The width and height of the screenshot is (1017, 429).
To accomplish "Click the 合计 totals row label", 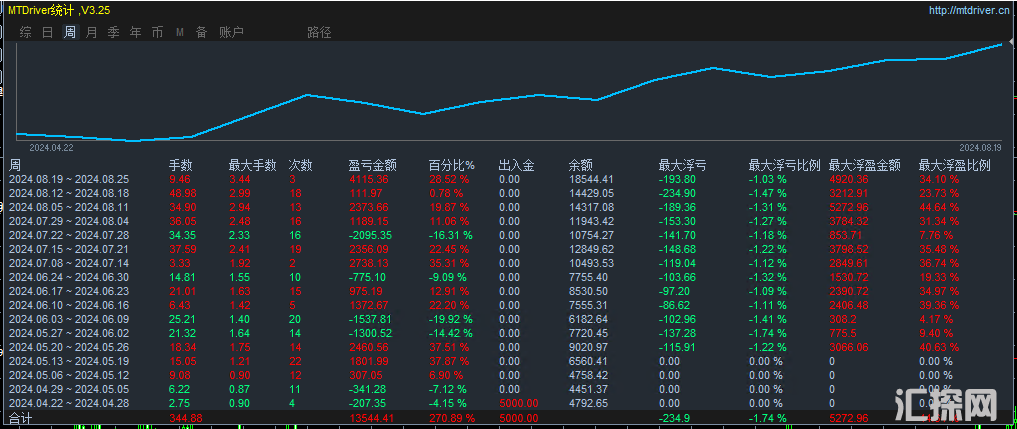I will (x=21, y=417).
